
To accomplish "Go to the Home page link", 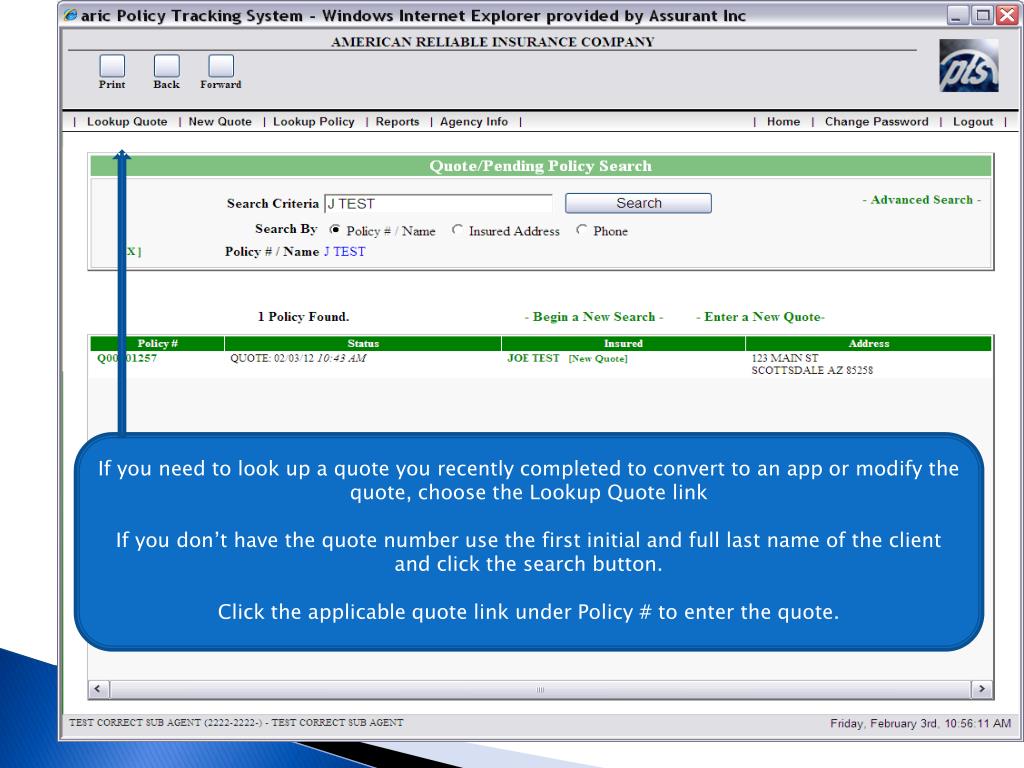I will pos(783,121).
